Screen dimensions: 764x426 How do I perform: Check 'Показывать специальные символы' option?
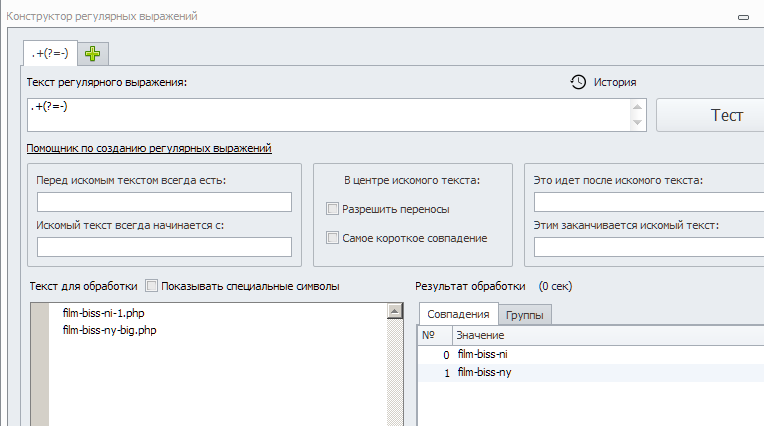tap(152, 286)
